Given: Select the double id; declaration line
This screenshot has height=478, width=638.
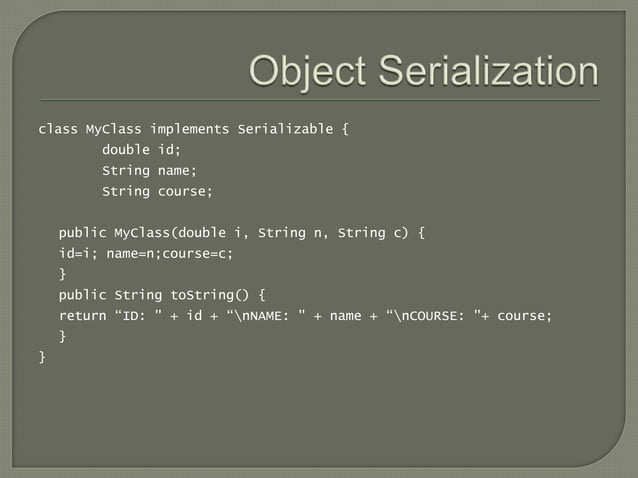Looking at the screenshot, I should pyautogui.click(x=141, y=150).
